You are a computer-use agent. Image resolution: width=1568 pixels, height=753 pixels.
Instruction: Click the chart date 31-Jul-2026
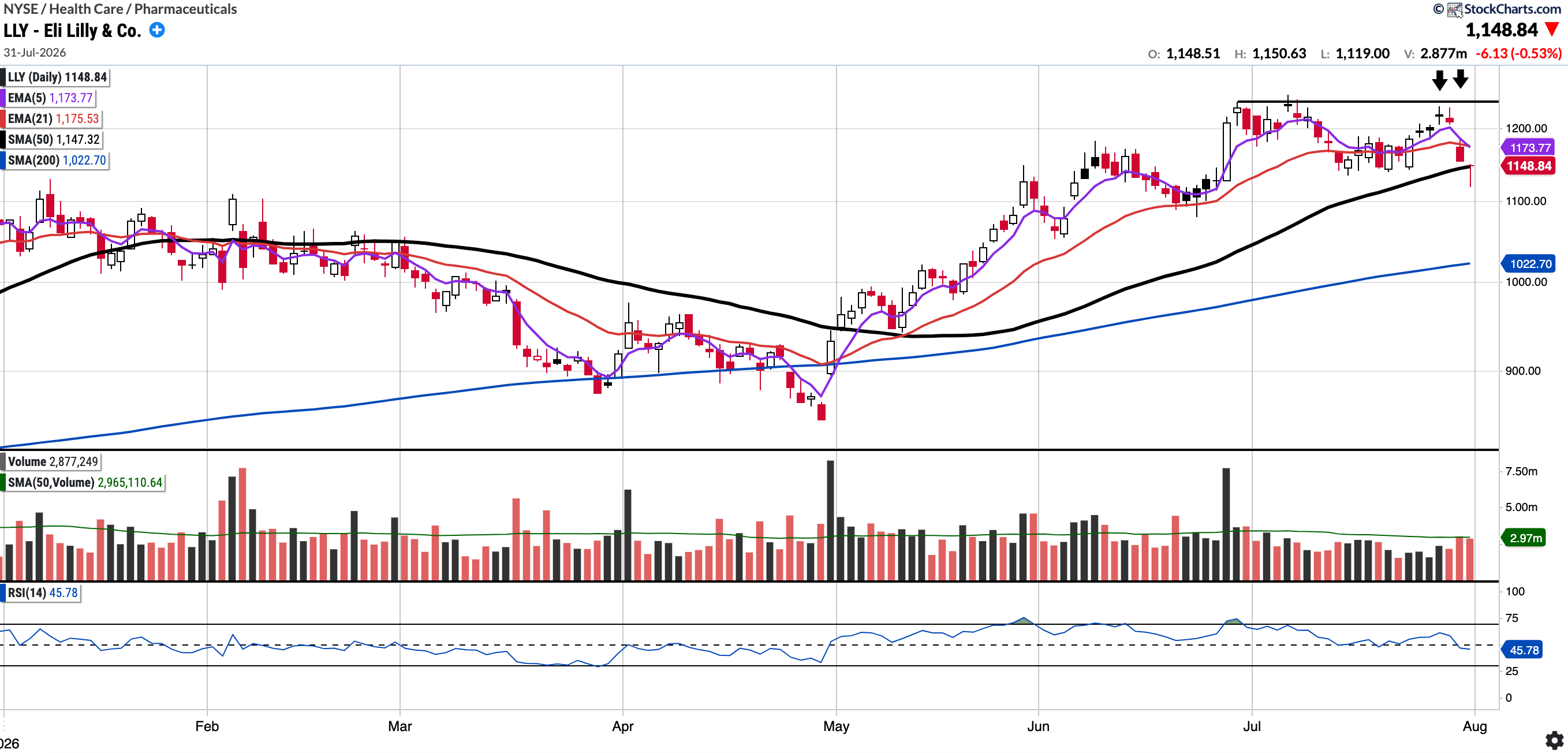(35, 53)
